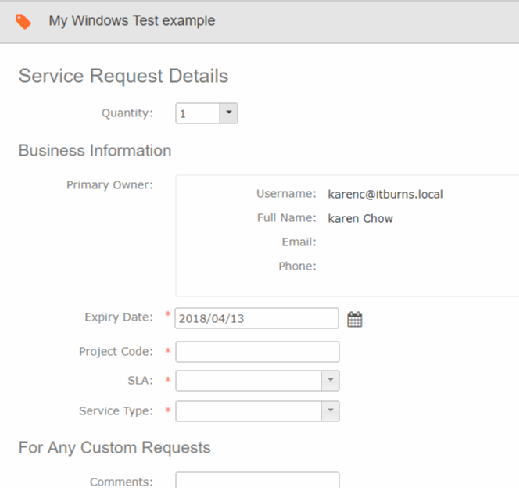
Task: Select the My Windows Test example title
Action: point(132,21)
